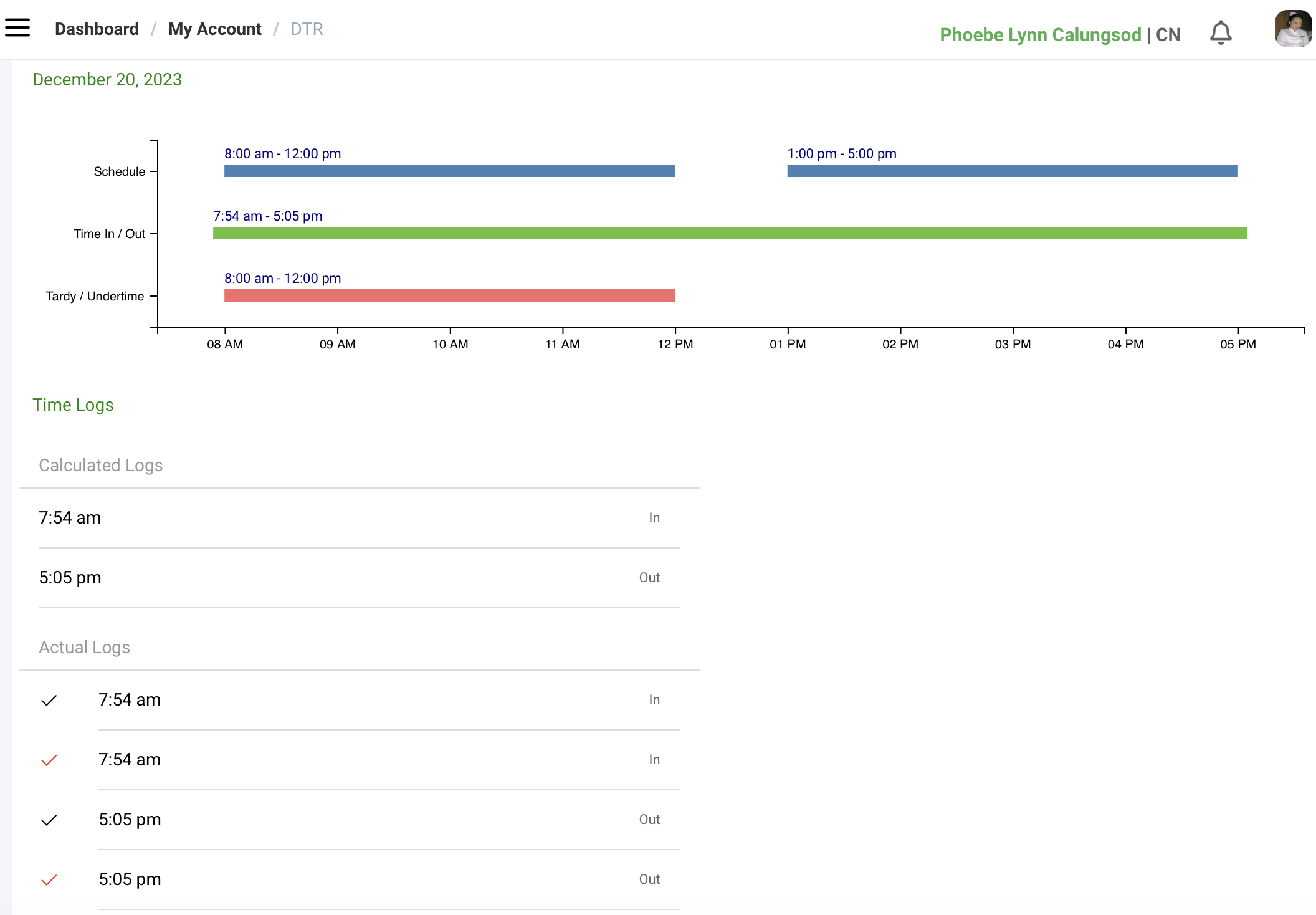Viewport: 1316px width, 915px height.
Task: Click the Actual Logs section header
Action: (x=85, y=648)
